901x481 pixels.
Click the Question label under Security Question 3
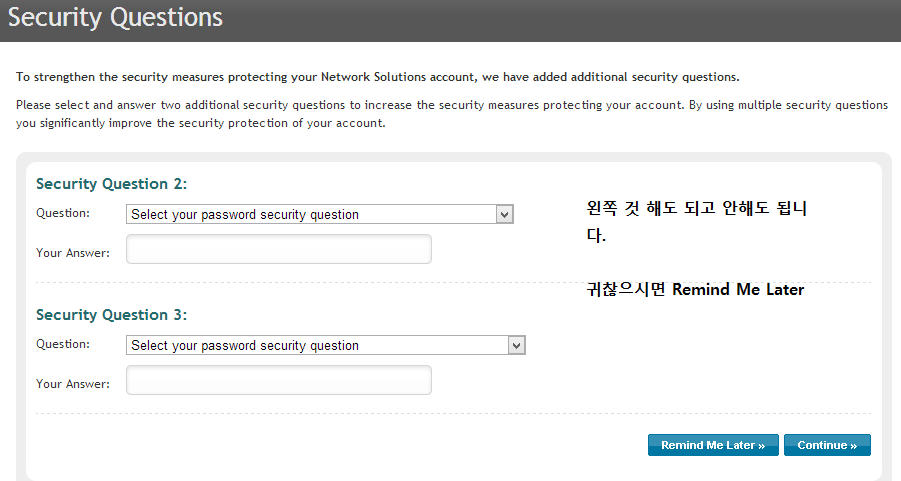coord(63,344)
